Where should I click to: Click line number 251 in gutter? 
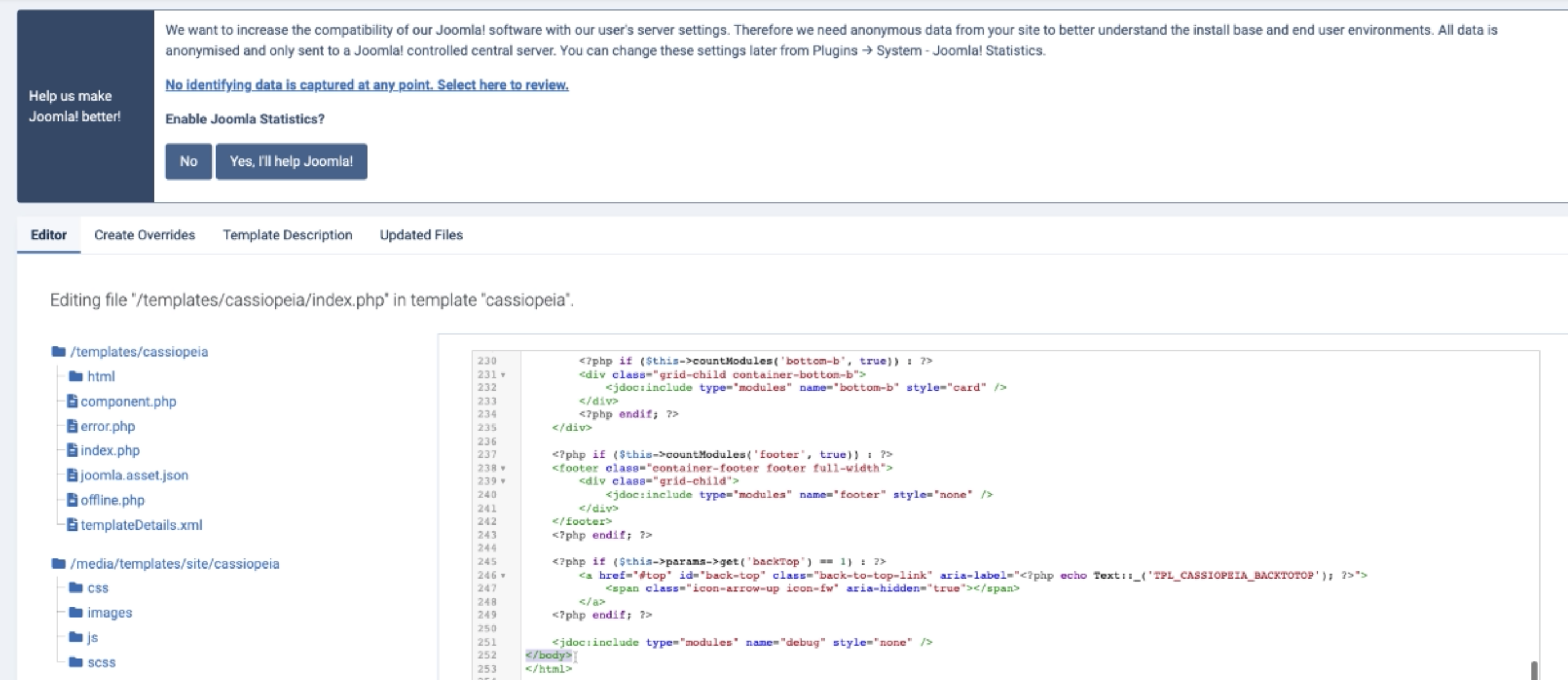tap(487, 642)
